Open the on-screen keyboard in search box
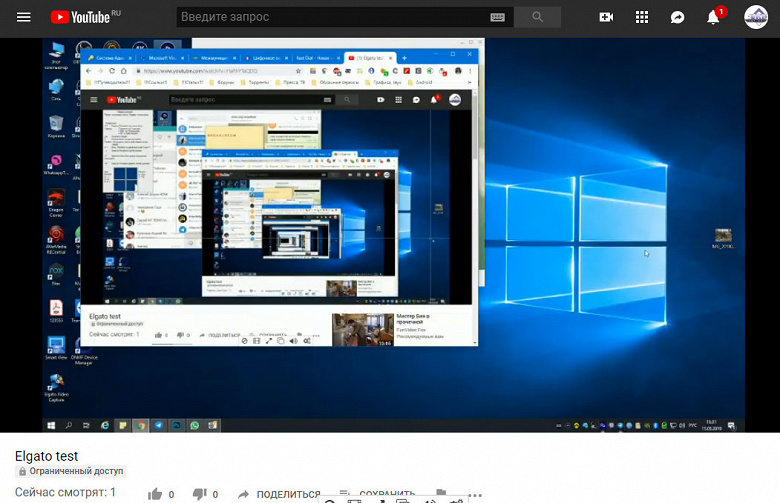Screen dimensions: 780x503 click(497, 17)
